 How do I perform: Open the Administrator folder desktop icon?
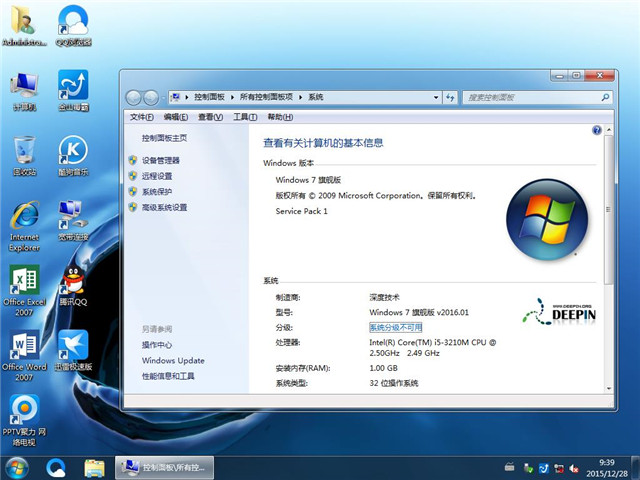tap(24, 24)
